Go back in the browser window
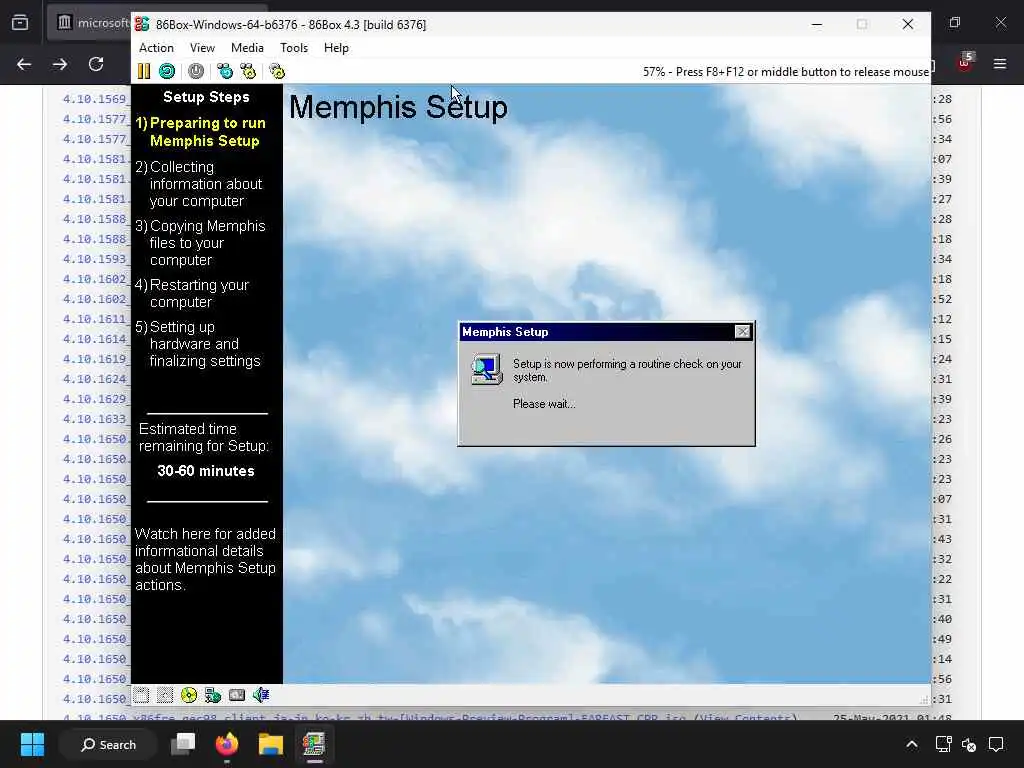 click(24, 64)
